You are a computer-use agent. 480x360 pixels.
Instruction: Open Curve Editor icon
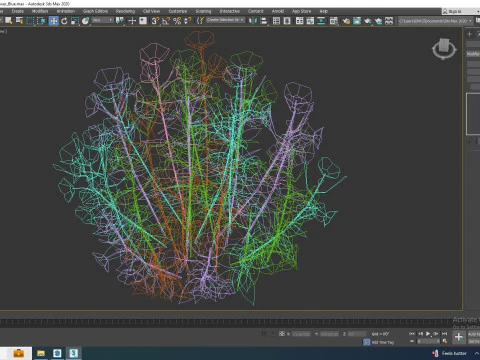pos(310,21)
